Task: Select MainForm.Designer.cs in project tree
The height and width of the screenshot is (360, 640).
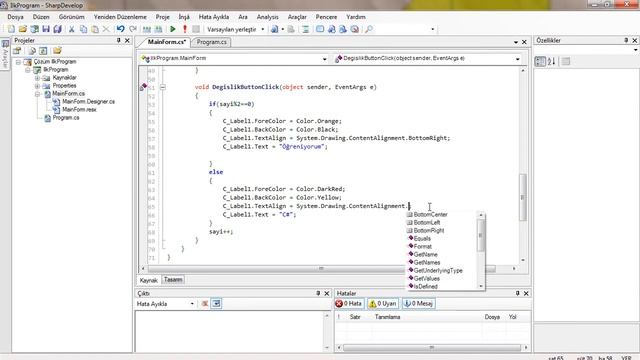Action: coord(89,102)
